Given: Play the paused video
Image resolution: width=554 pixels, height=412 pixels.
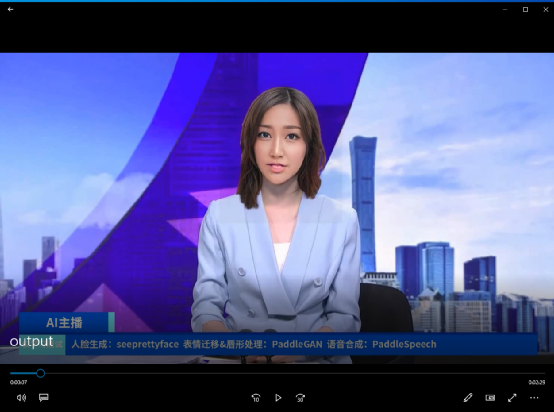Looking at the screenshot, I should point(278,398).
